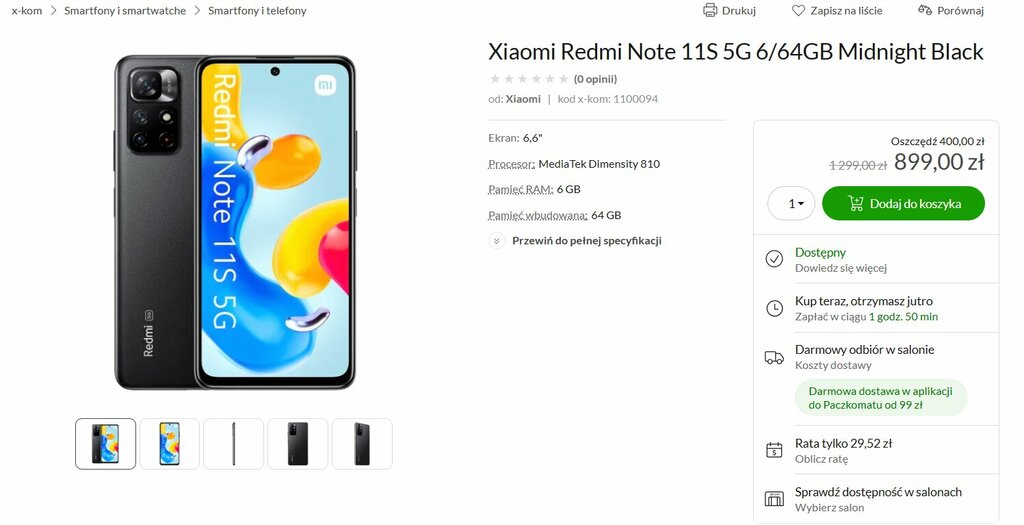The width and height of the screenshot is (1024, 525).
Task: Click the star rating row with 0 opinii
Action: pyautogui.click(x=552, y=79)
